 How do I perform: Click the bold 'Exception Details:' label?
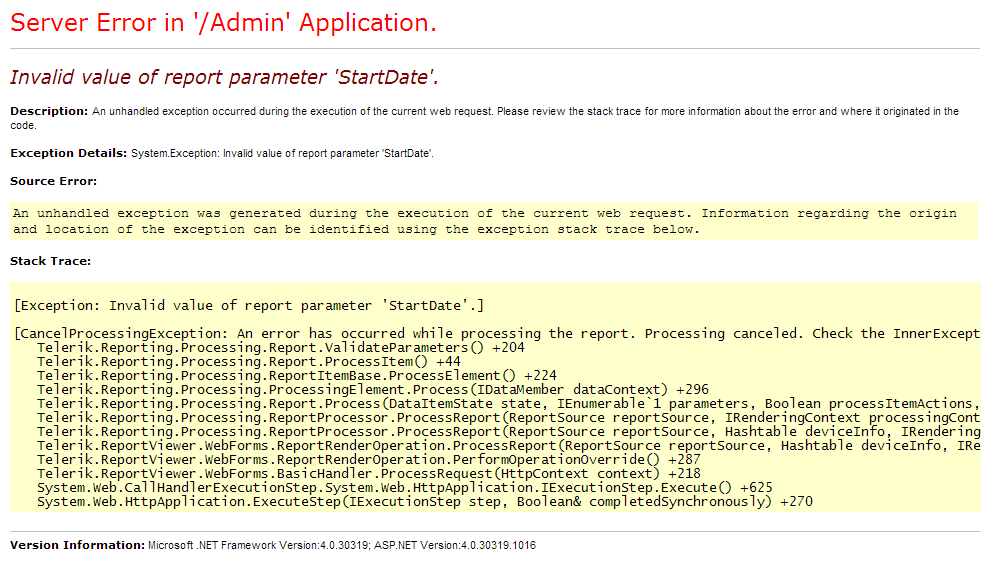tap(68, 153)
